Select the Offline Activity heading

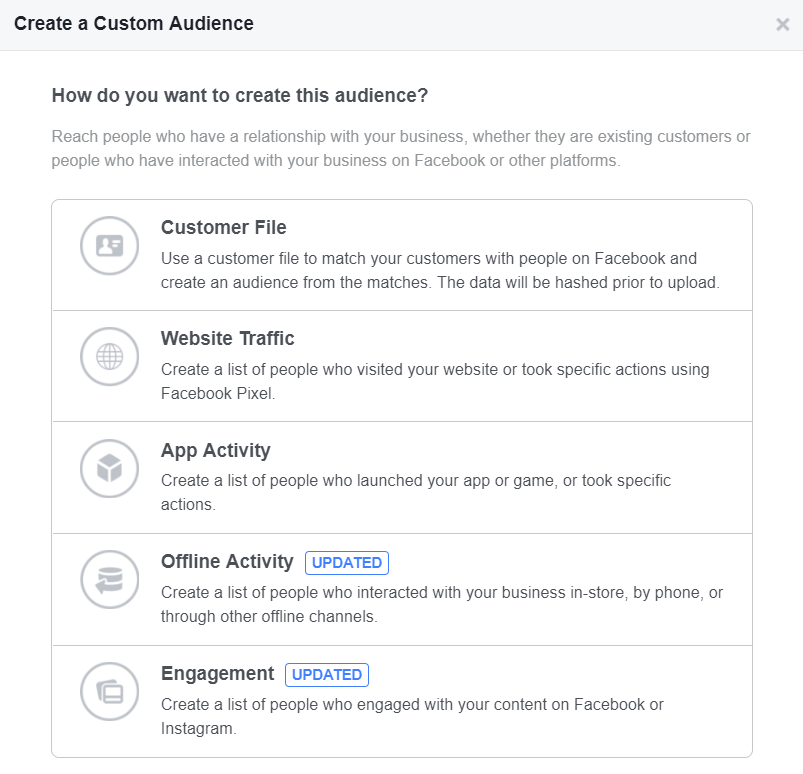tap(227, 561)
